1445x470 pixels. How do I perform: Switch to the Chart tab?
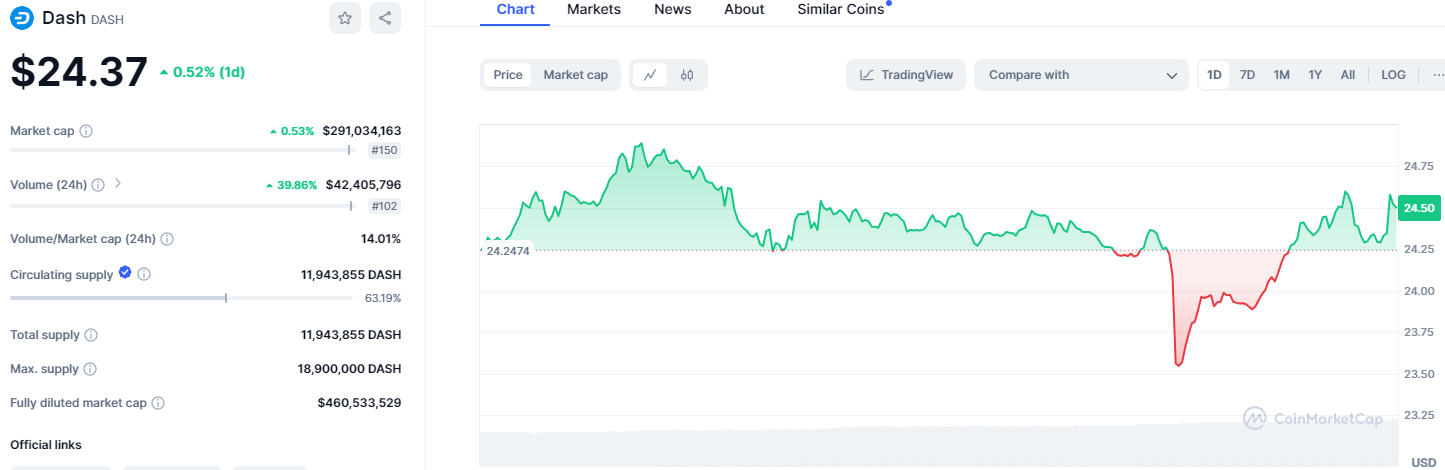coord(515,9)
